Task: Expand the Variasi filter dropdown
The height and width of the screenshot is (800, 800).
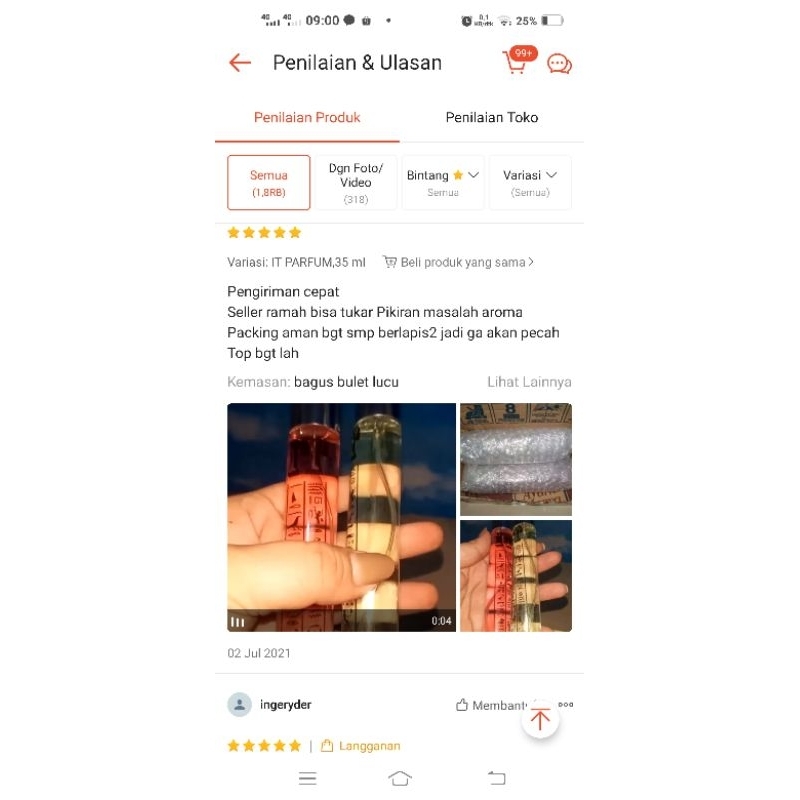Action: coord(530,183)
